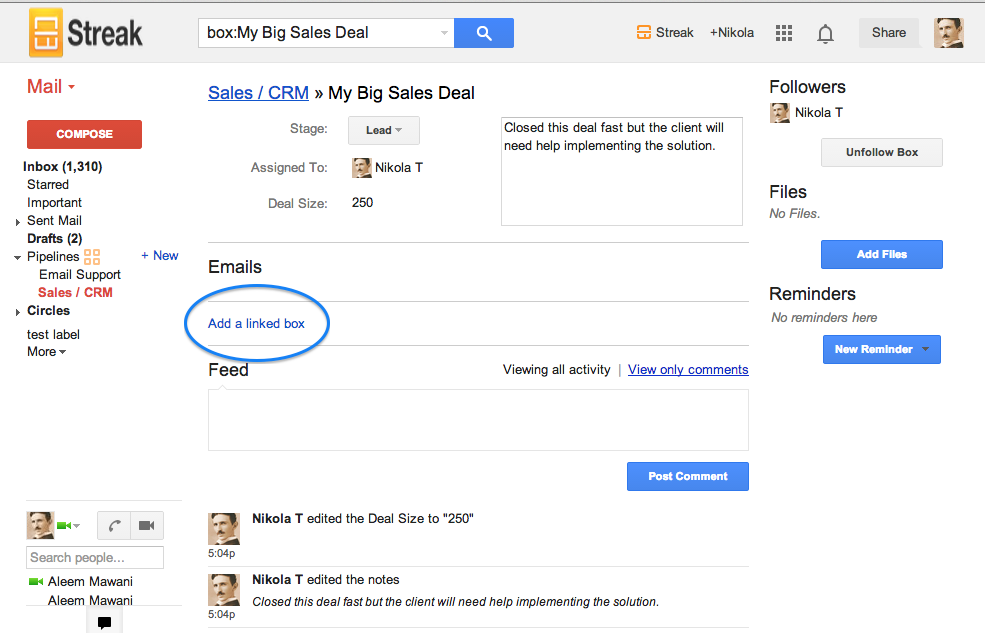Click the COMPOSE button
This screenshot has width=985, height=633.
coord(84,134)
